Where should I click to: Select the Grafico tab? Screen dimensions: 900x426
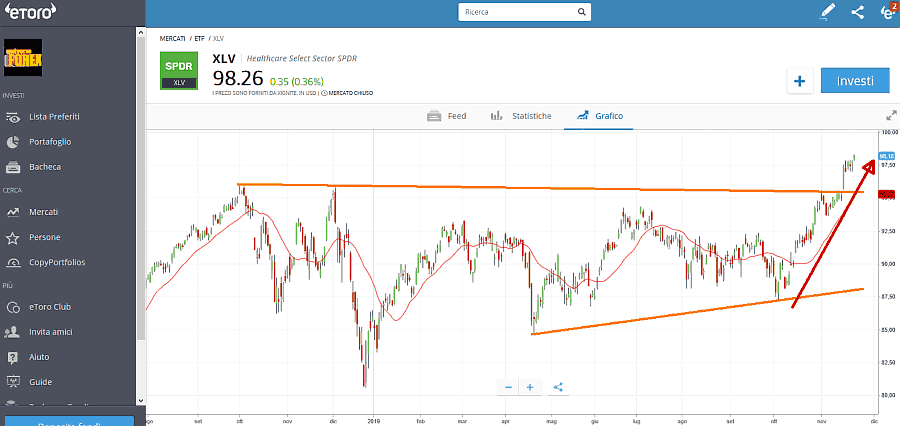(x=599, y=116)
